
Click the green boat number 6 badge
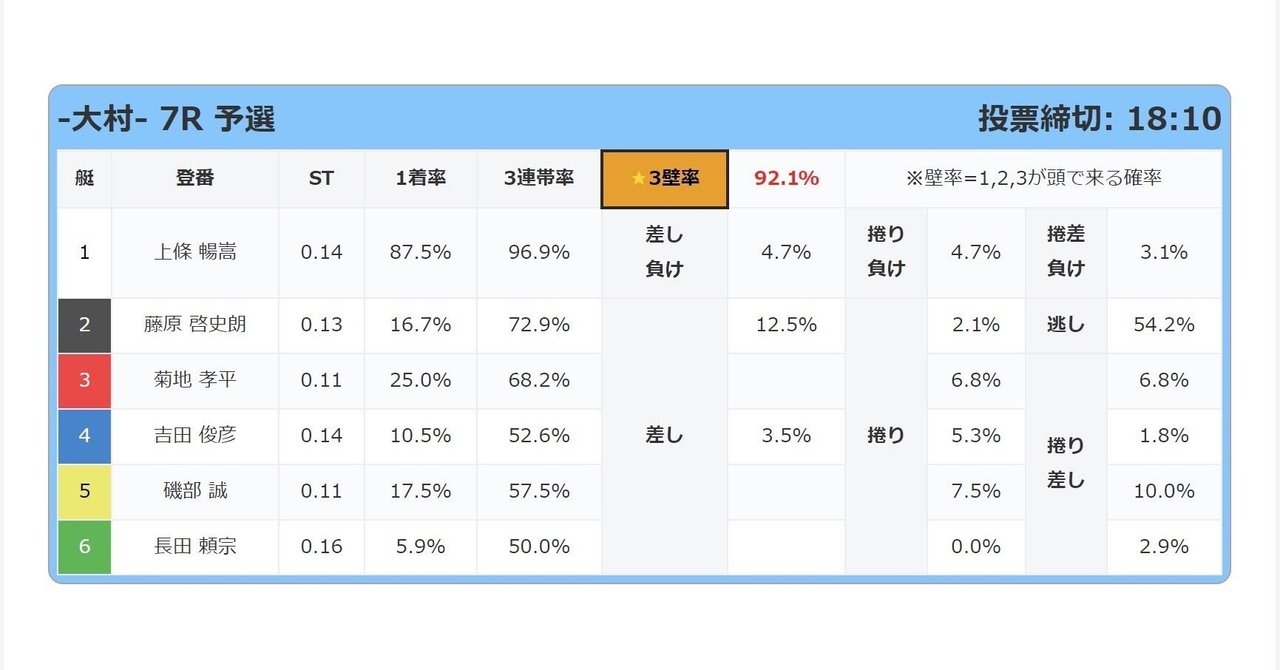84,546
